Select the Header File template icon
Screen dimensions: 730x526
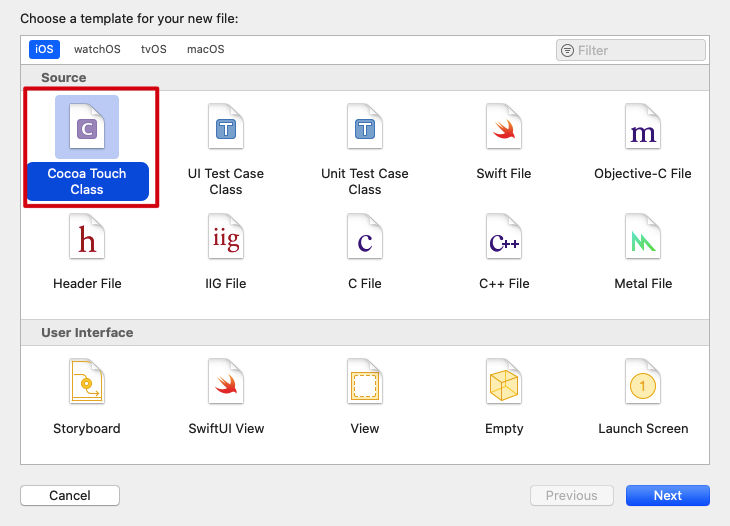[x=87, y=237]
